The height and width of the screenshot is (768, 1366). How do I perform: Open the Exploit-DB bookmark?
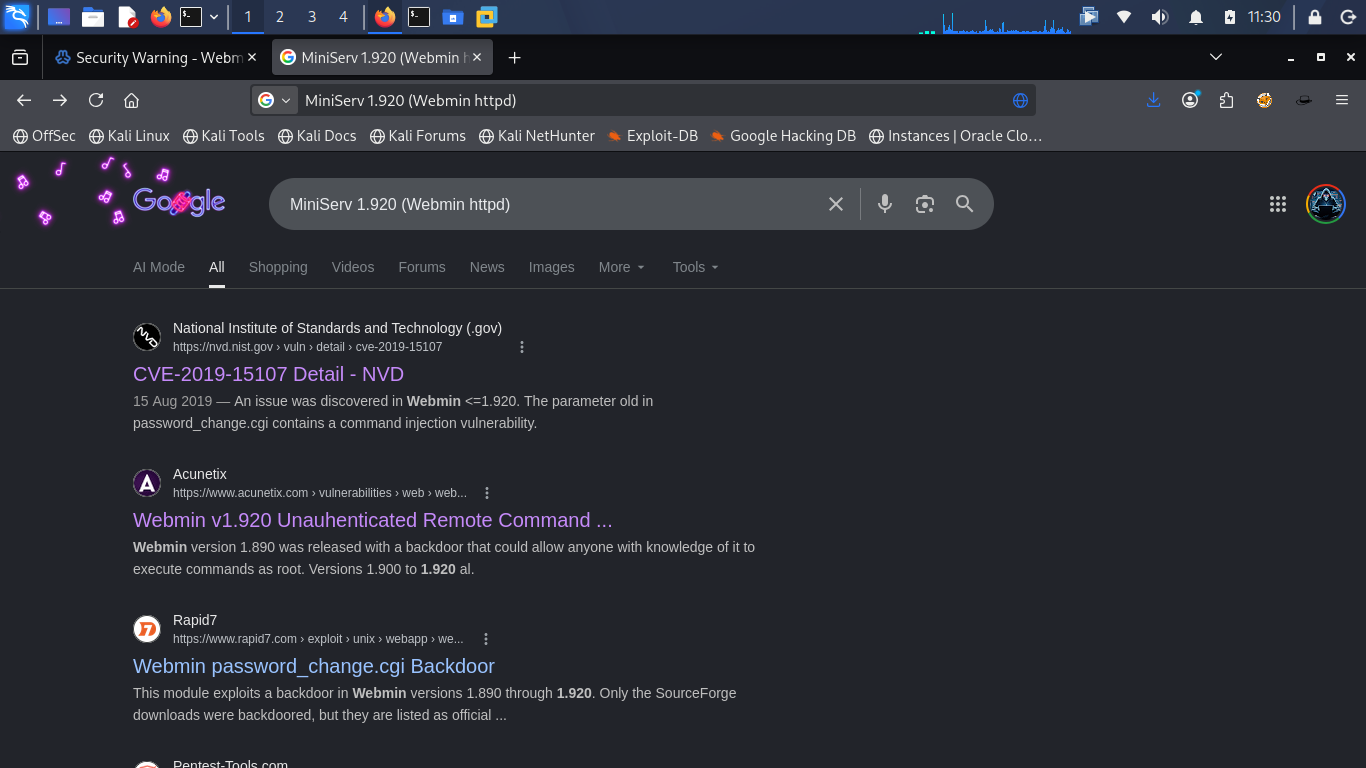pos(652,136)
